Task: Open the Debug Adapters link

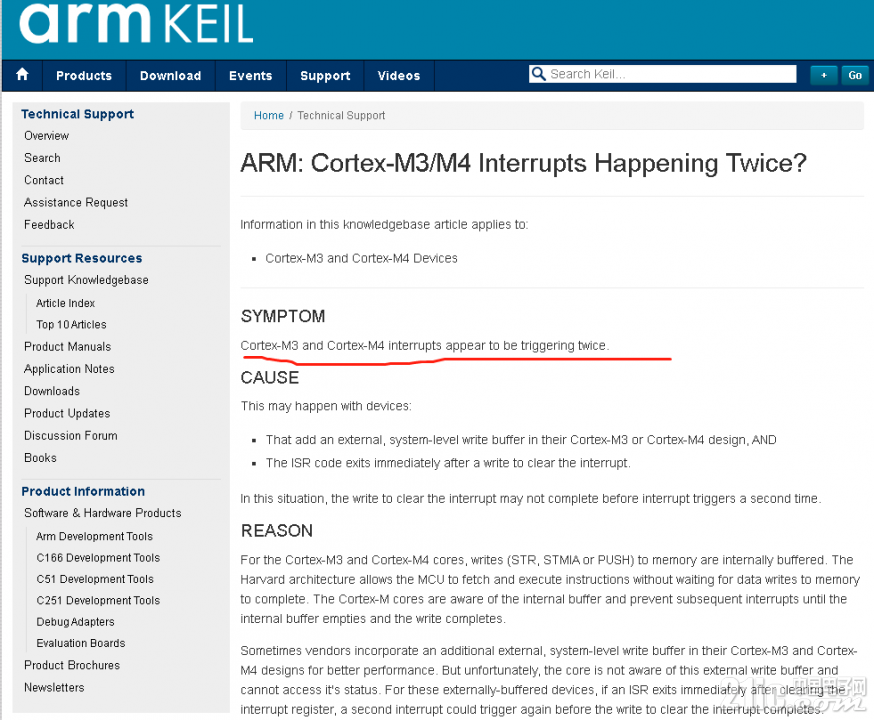Action: [75, 622]
